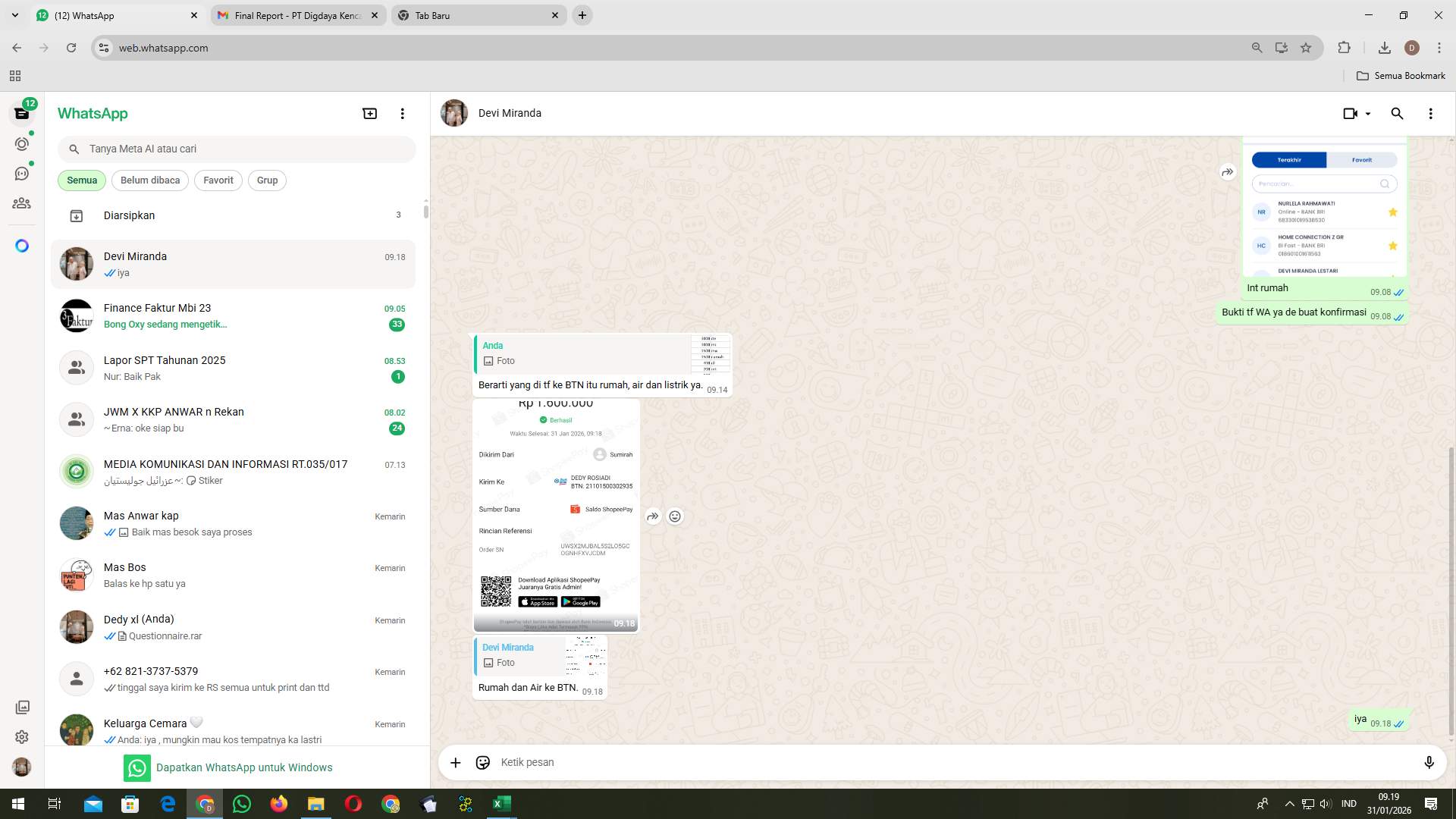
Task: Open the Channels sidebar icon
Action: 22,173
